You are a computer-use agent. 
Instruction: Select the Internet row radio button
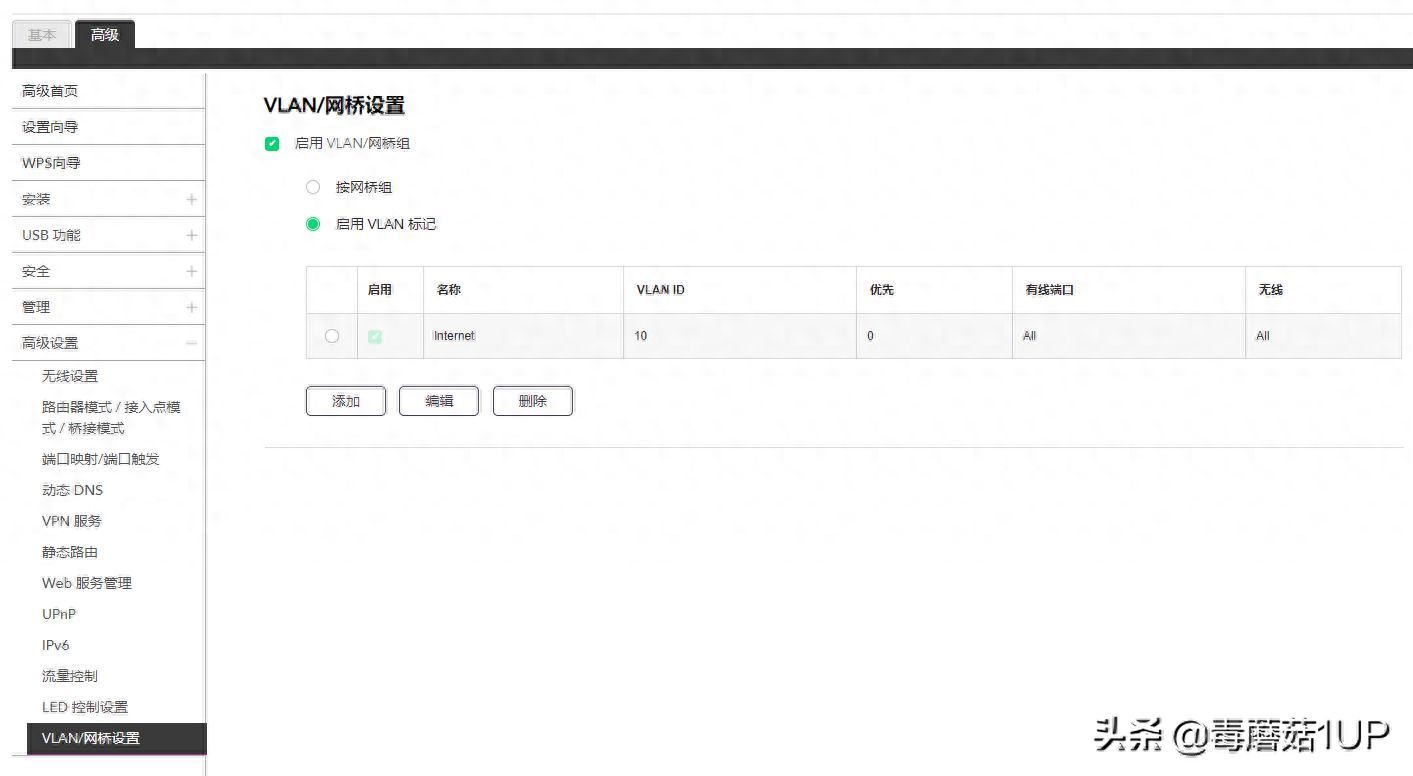(331, 336)
